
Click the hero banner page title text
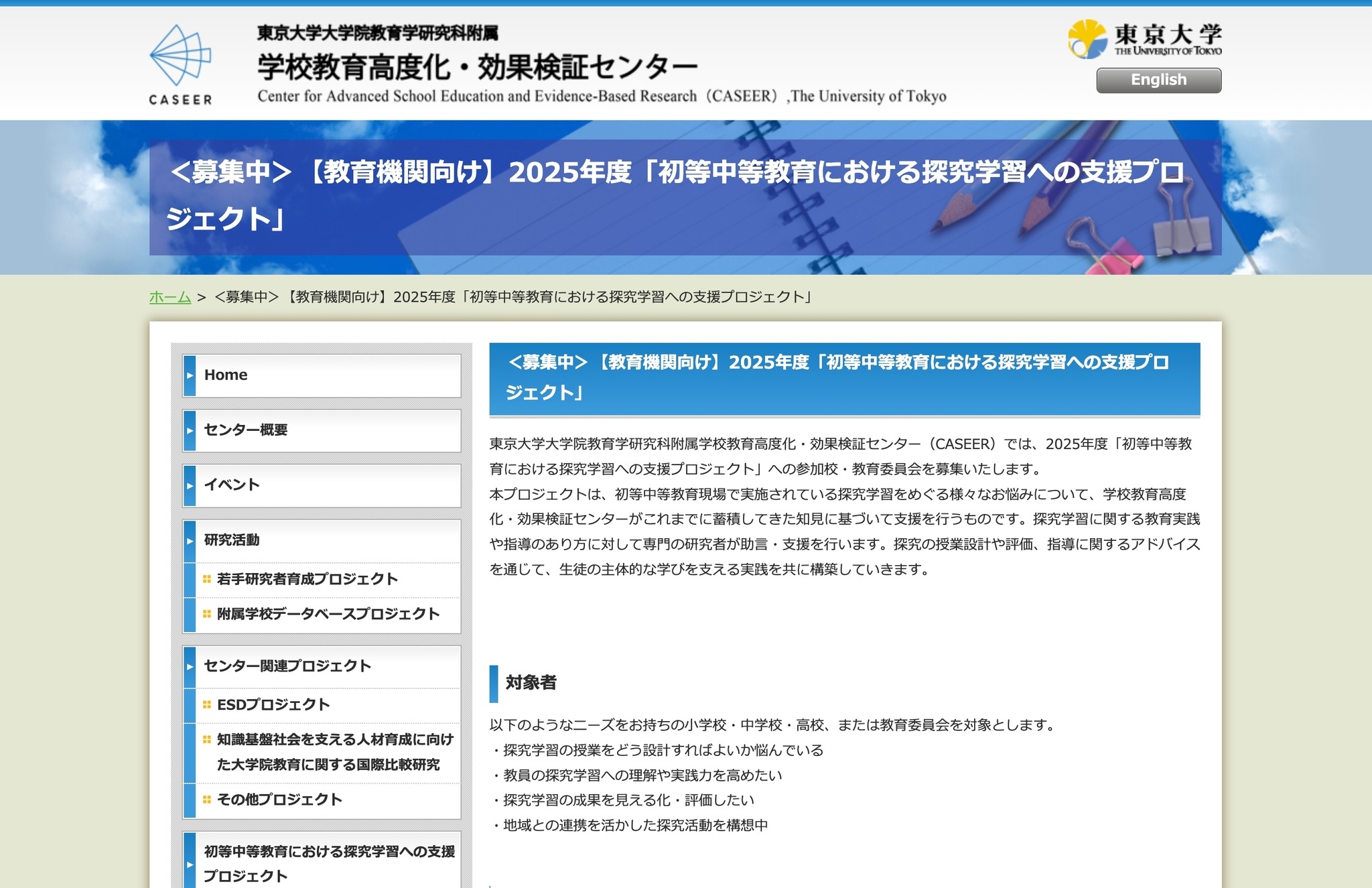pos(675,196)
